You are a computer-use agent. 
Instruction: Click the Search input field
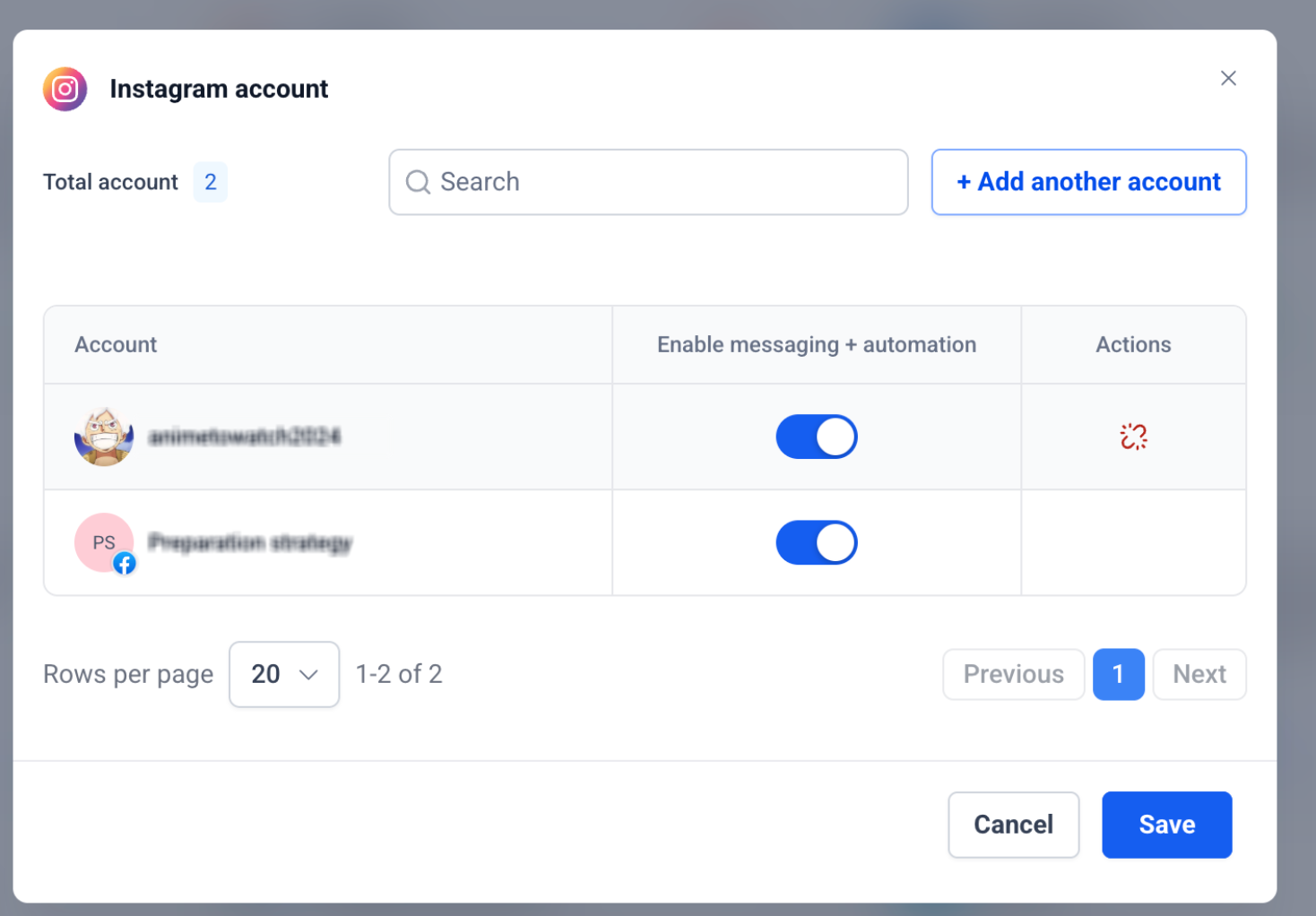tap(648, 182)
